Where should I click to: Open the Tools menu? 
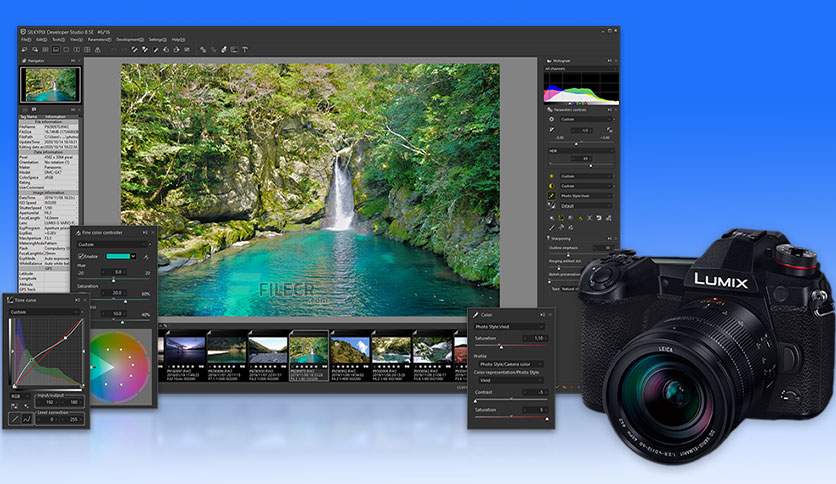tap(59, 39)
